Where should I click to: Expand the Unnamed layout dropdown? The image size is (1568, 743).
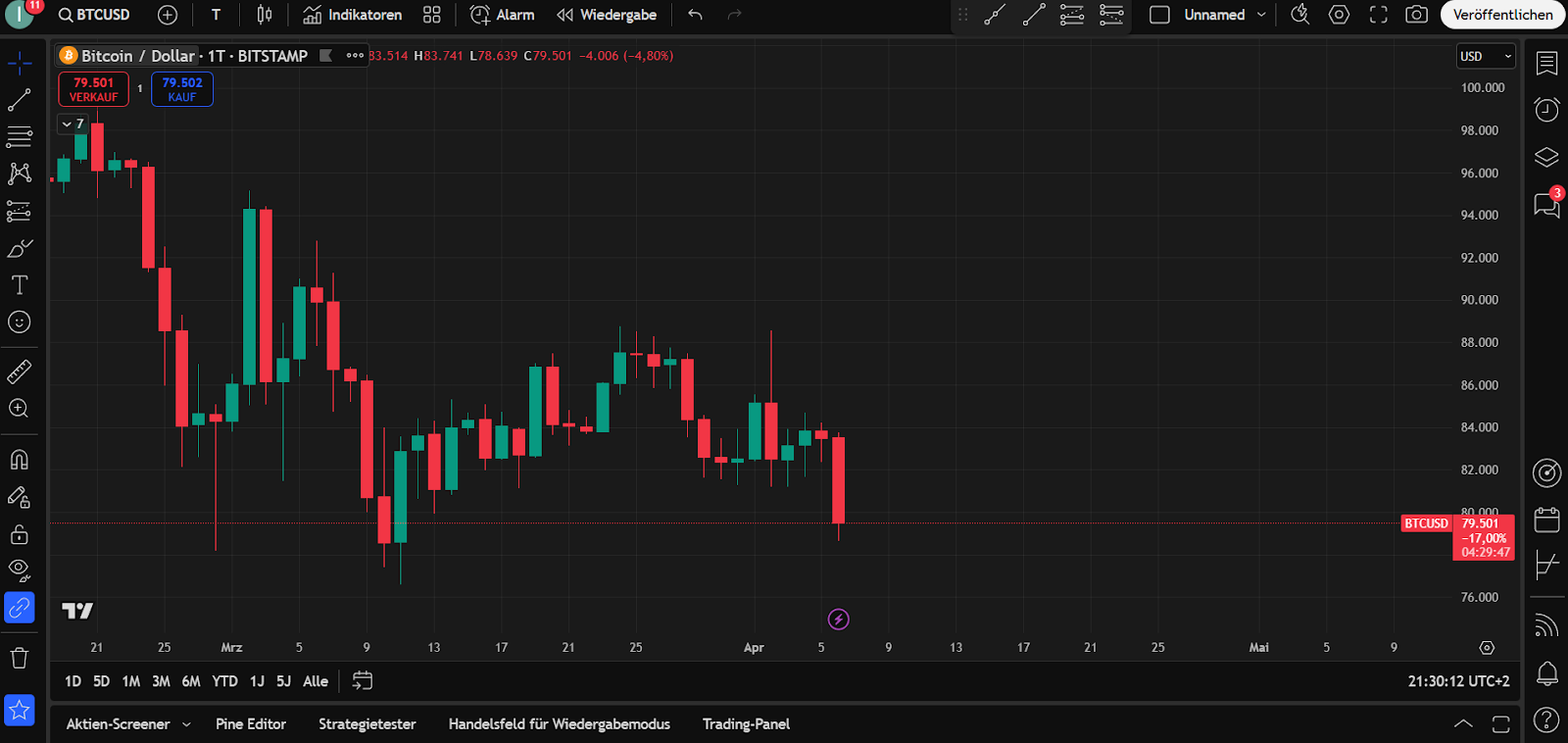pos(1261,15)
